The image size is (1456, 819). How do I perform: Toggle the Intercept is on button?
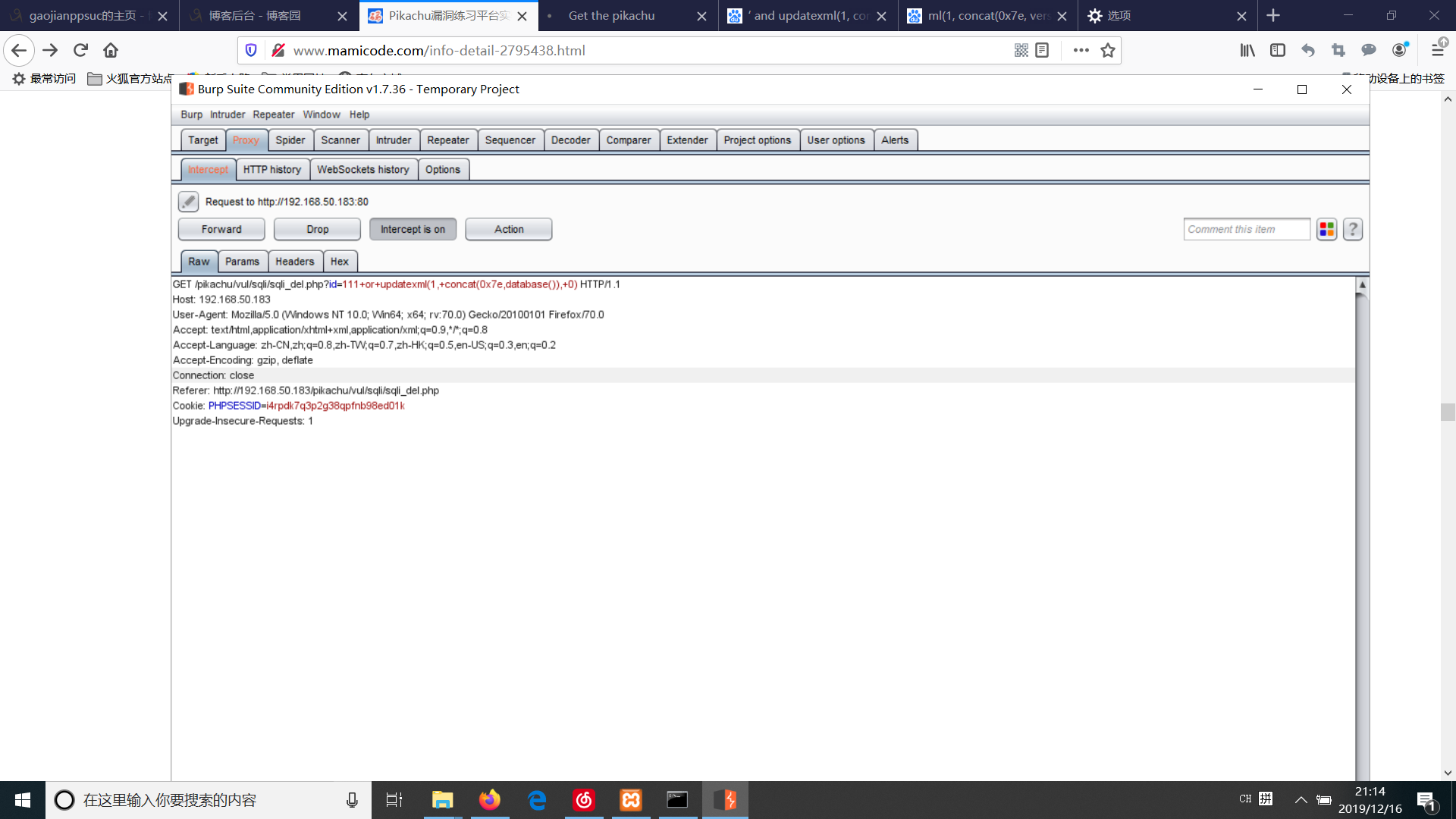click(413, 229)
